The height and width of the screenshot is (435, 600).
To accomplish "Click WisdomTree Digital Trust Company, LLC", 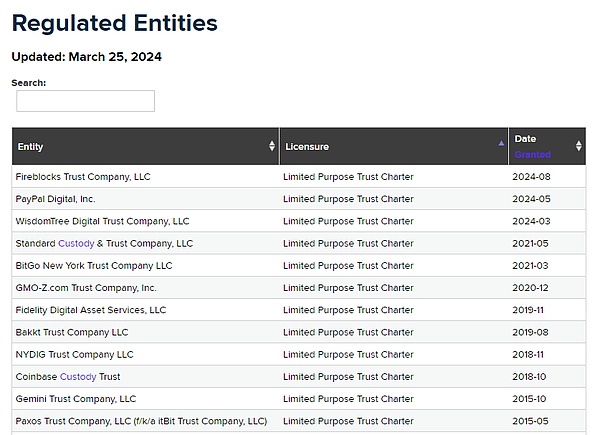I will 103,221.
